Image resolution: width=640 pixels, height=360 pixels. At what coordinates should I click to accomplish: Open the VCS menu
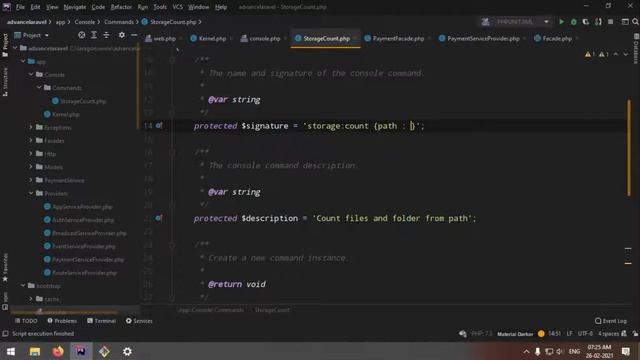178,7
